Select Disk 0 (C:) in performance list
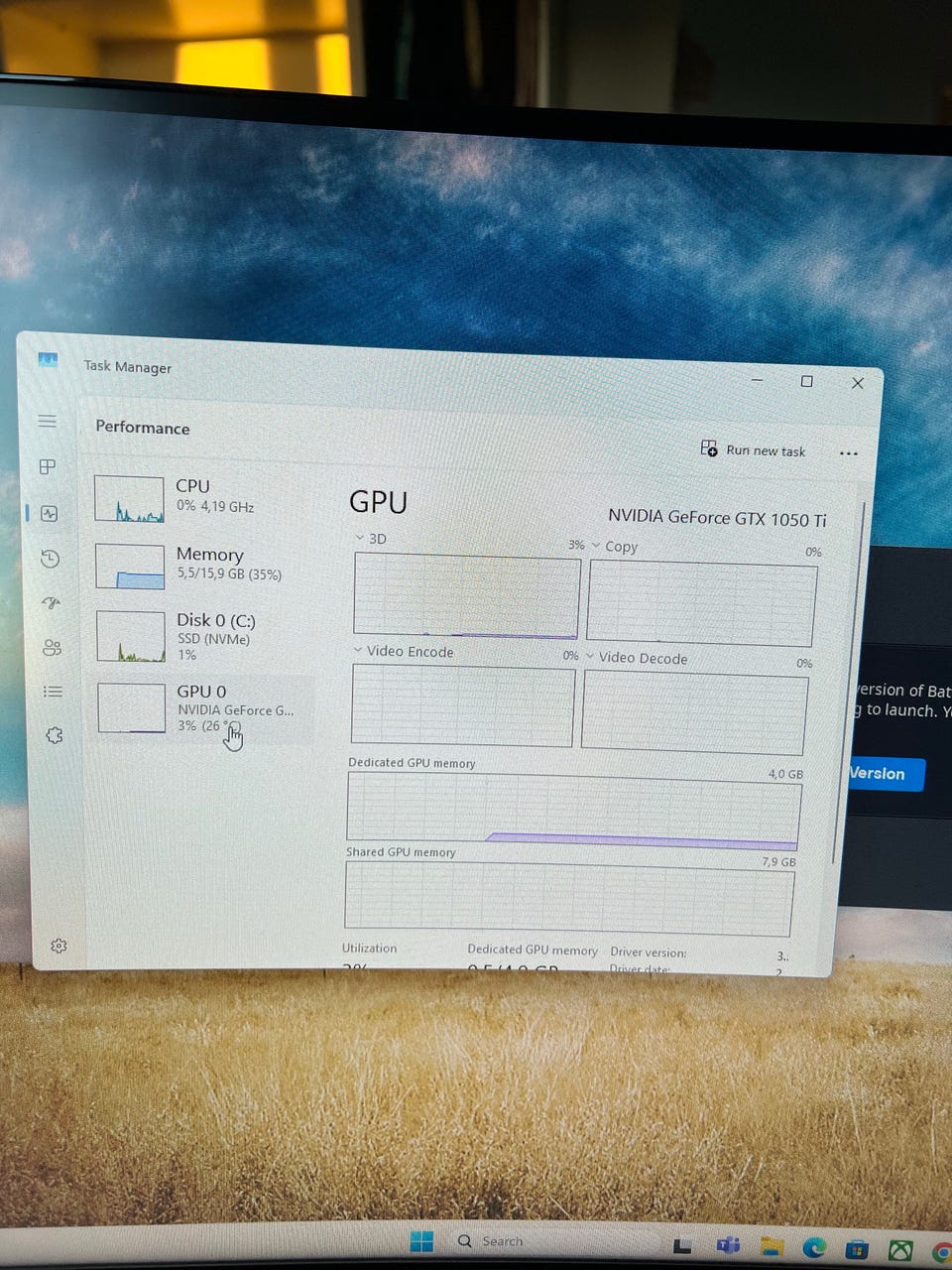This screenshot has width=952, height=1270. click(203, 636)
